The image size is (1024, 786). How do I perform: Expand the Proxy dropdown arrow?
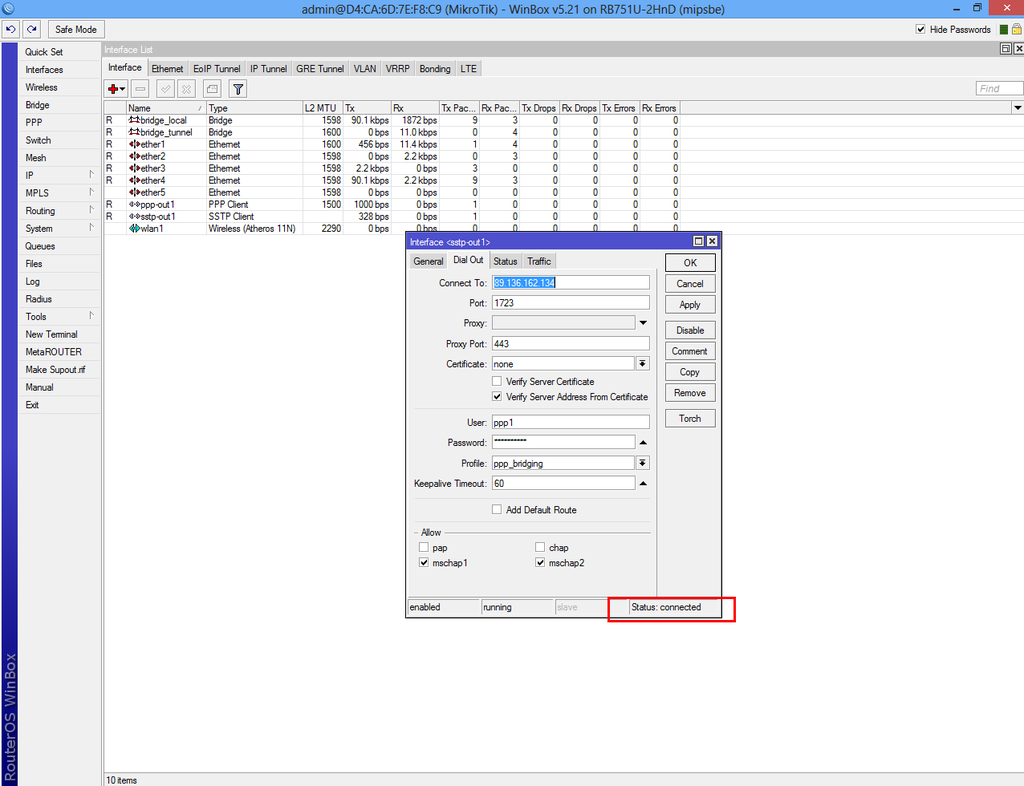point(643,320)
